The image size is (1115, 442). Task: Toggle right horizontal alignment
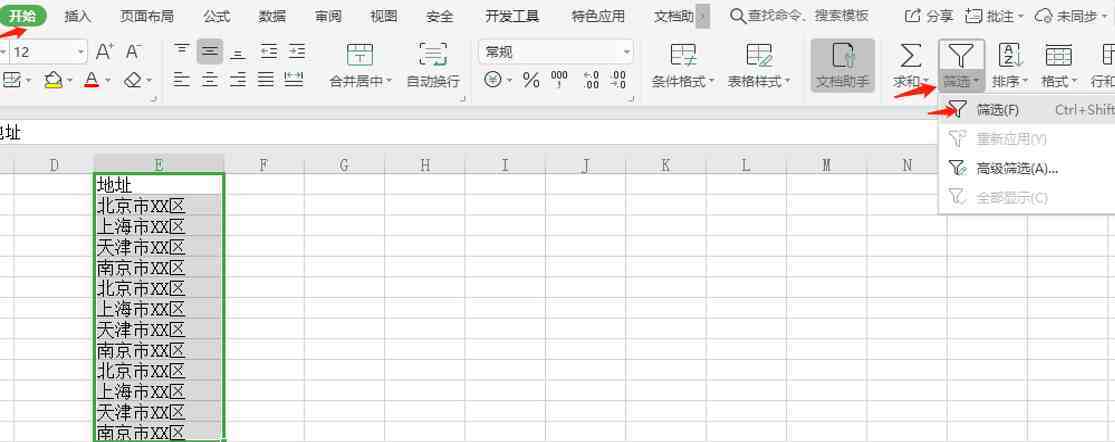(238, 79)
